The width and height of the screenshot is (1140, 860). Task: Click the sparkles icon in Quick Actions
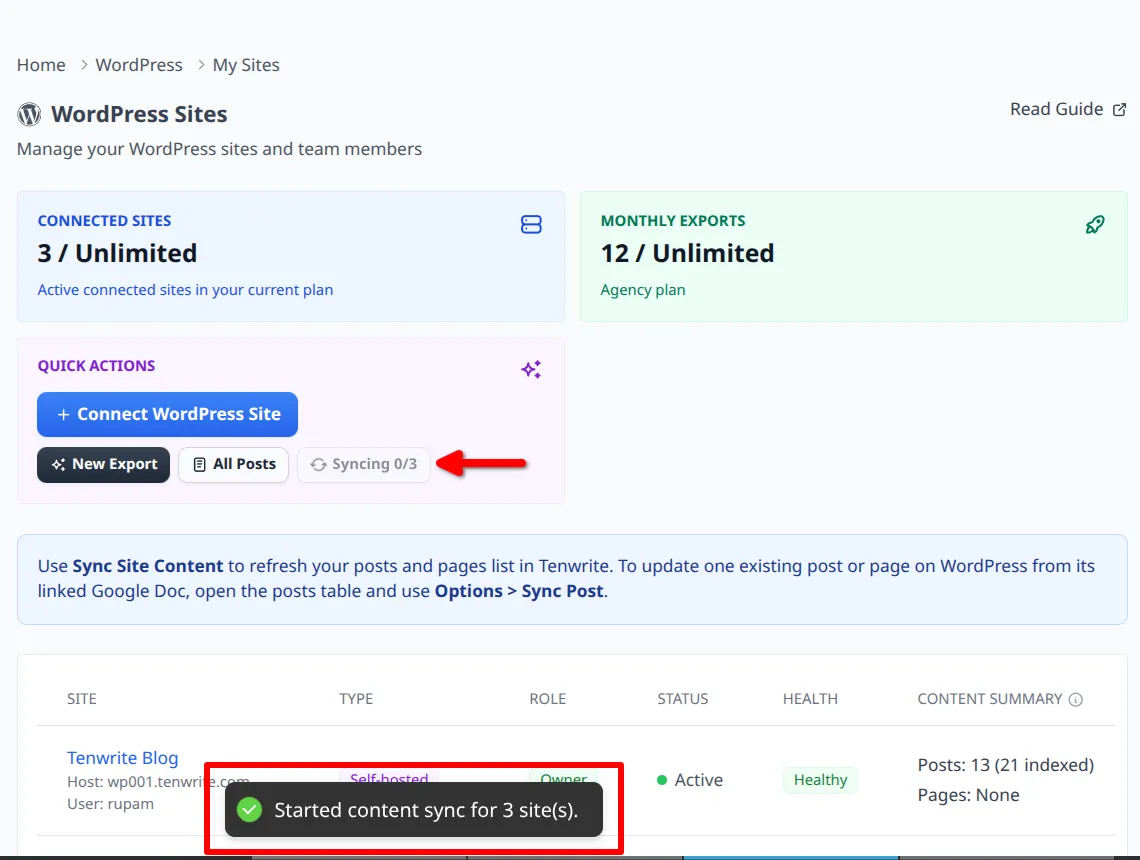tap(531, 369)
